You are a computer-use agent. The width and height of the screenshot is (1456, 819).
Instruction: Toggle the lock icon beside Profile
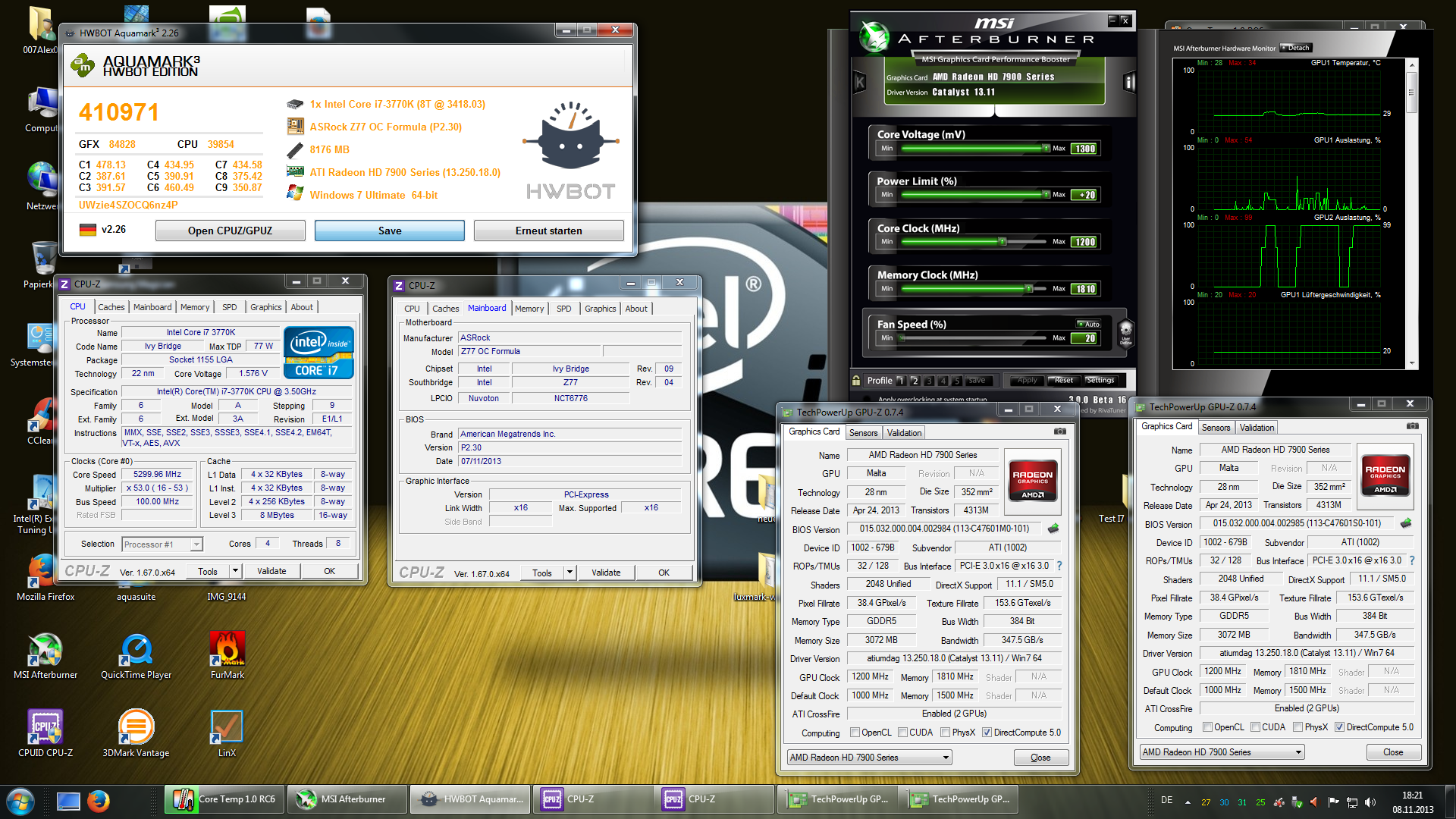coord(856,381)
